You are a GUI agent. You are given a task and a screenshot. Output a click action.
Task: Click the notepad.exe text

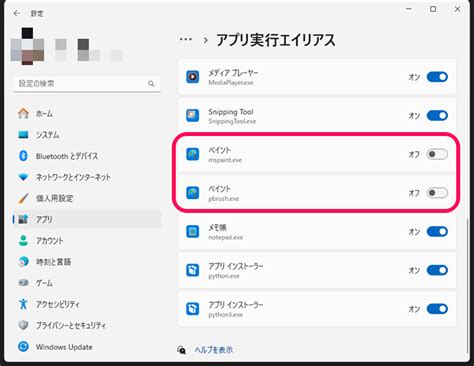click(x=226, y=237)
